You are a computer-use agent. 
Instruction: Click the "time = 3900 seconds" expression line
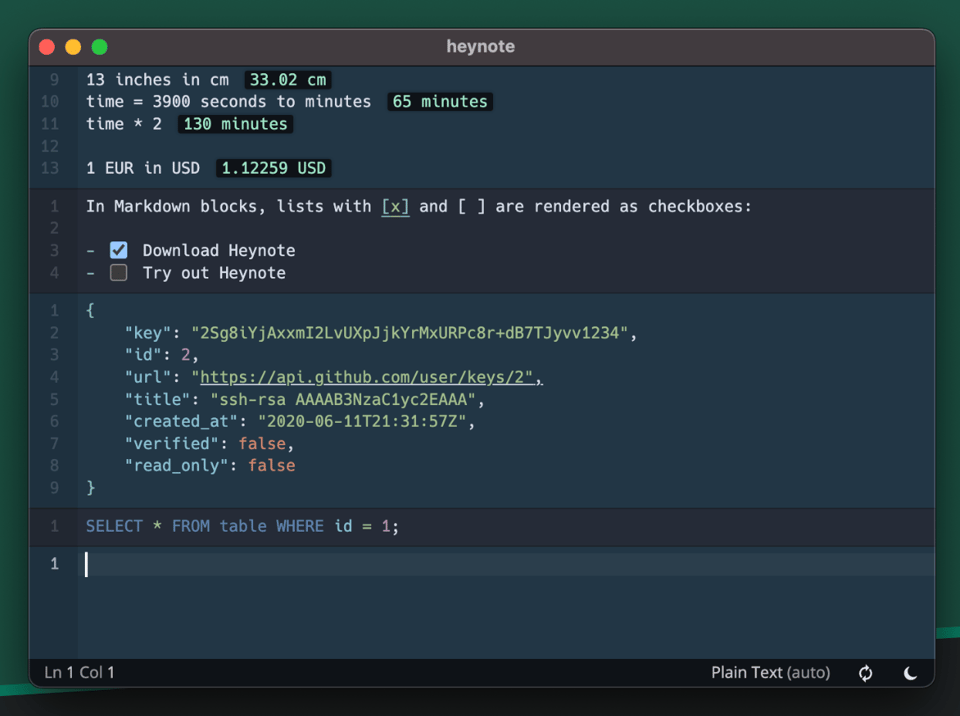coord(227,101)
